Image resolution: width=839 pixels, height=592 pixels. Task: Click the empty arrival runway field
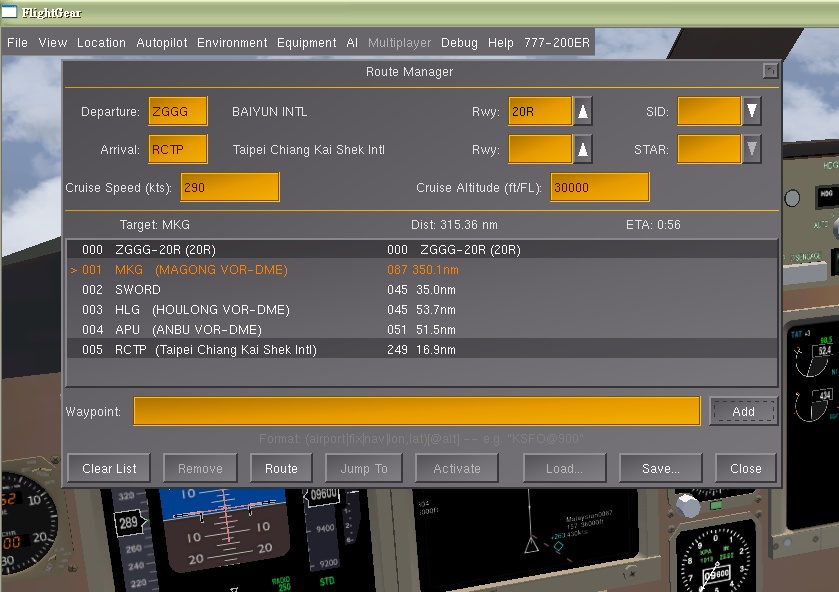[x=540, y=149]
